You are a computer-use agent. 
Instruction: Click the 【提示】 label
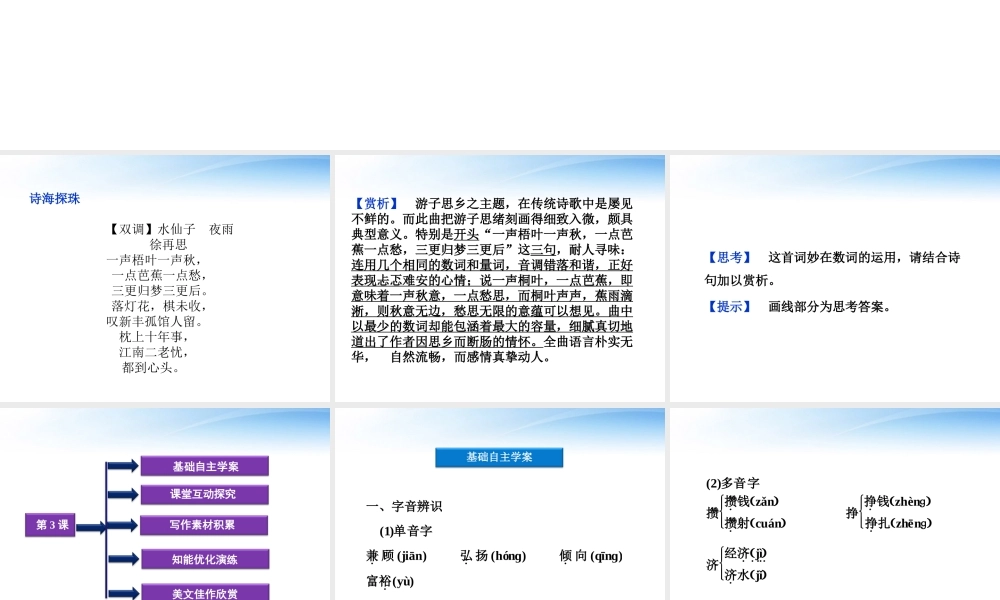[x=730, y=307]
